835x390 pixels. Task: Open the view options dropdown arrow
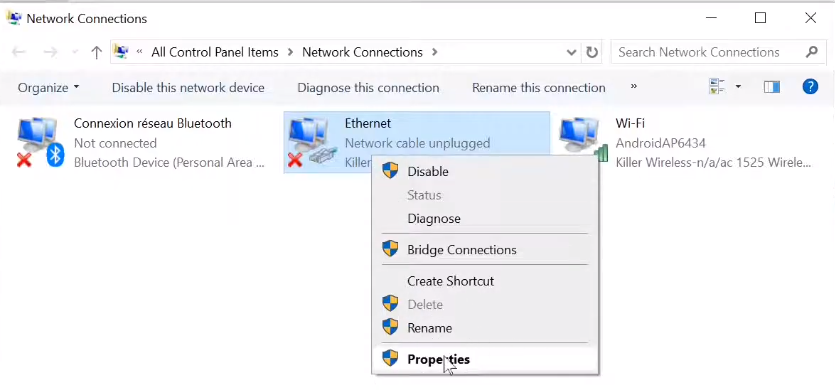[738, 87]
